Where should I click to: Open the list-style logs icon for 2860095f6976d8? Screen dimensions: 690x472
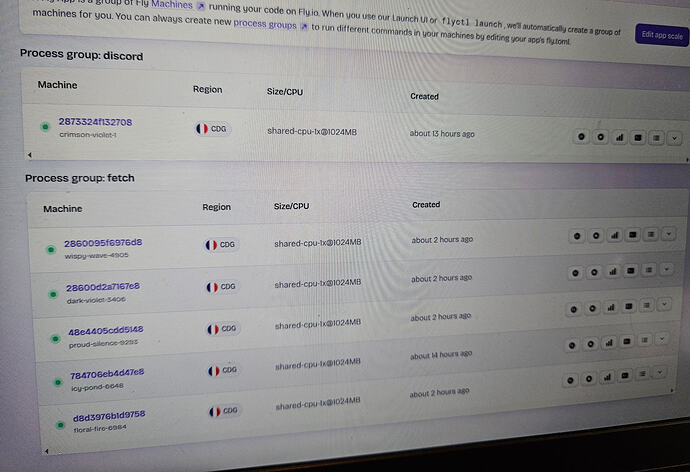[651, 234]
